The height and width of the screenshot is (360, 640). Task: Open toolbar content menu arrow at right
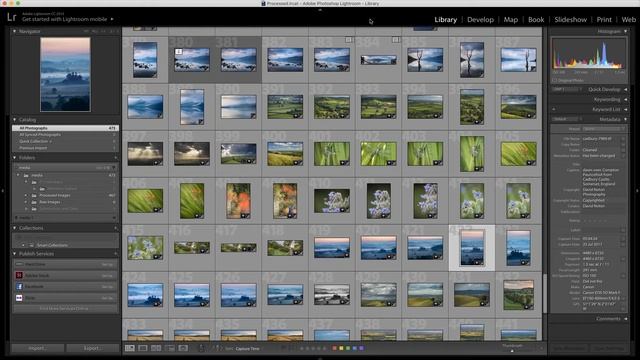(541, 348)
